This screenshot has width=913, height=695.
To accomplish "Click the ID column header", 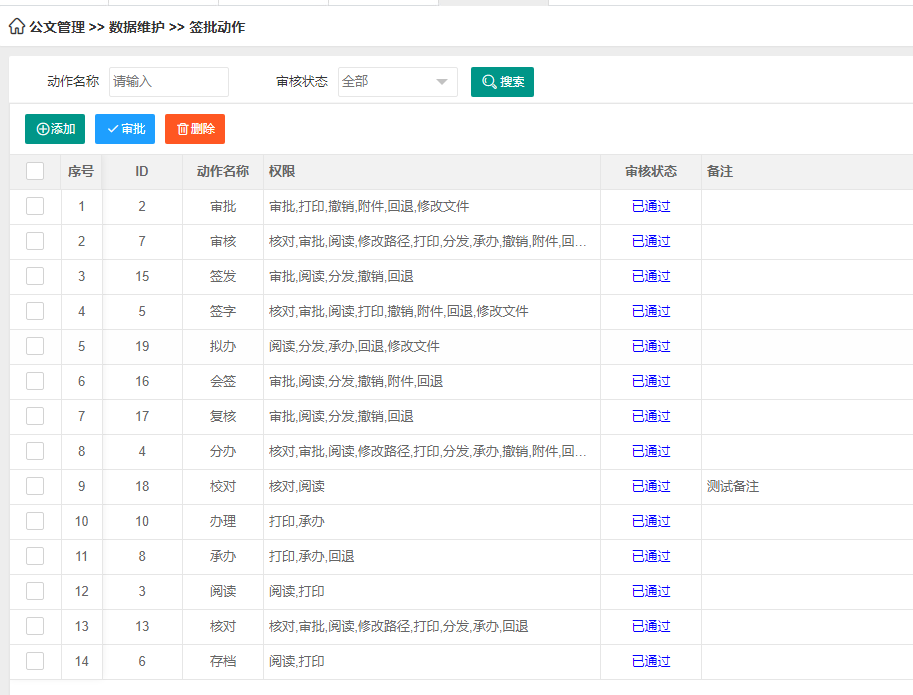I will click(141, 171).
